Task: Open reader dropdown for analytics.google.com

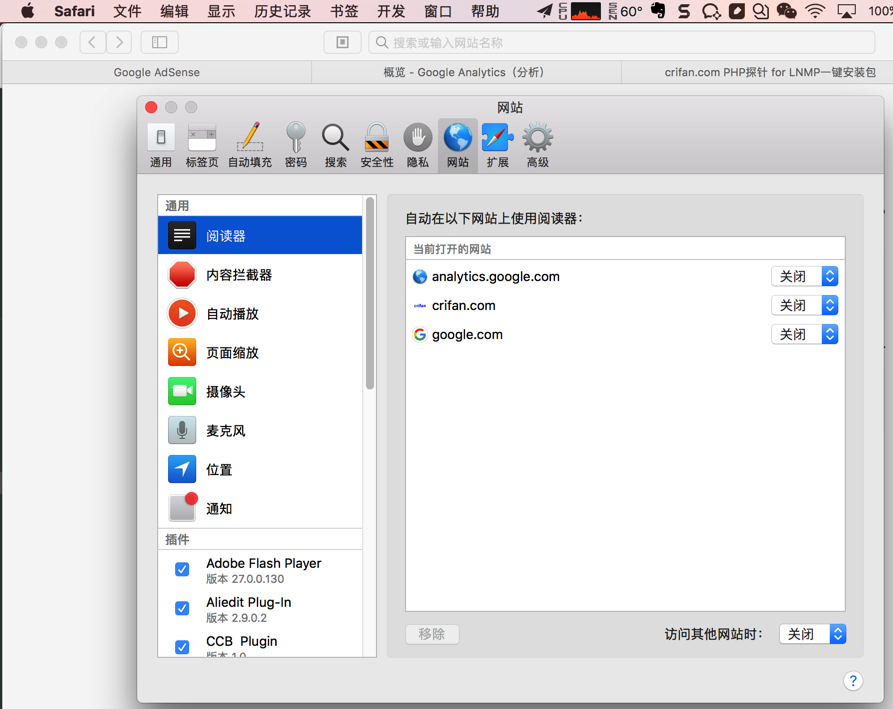Action: coord(804,276)
